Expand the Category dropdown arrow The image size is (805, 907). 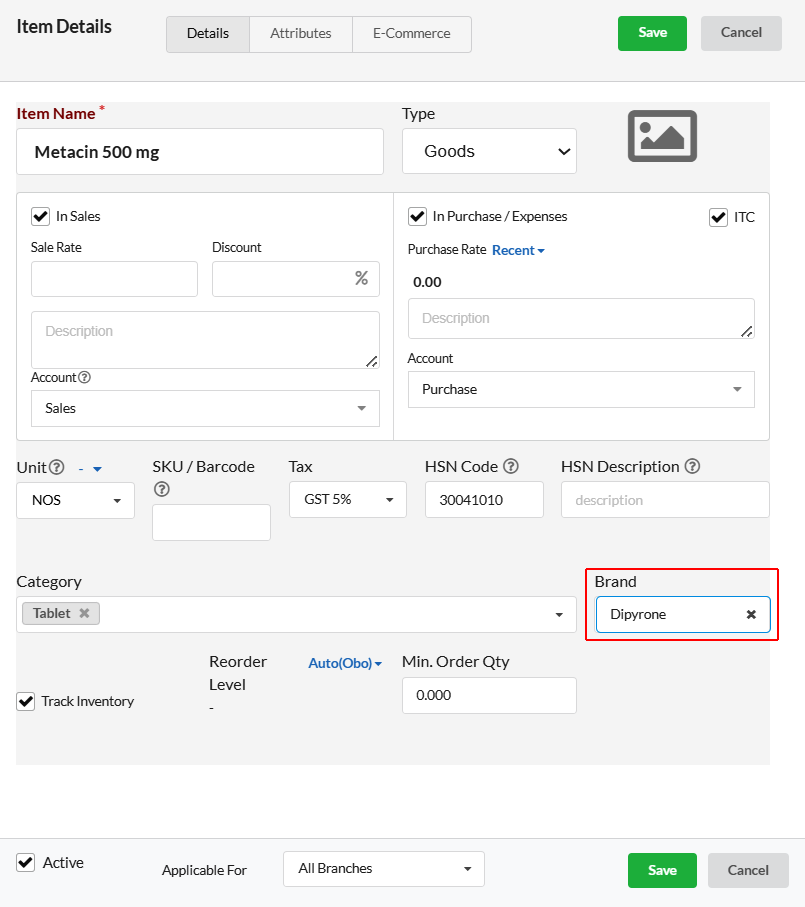[x=559, y=614]
